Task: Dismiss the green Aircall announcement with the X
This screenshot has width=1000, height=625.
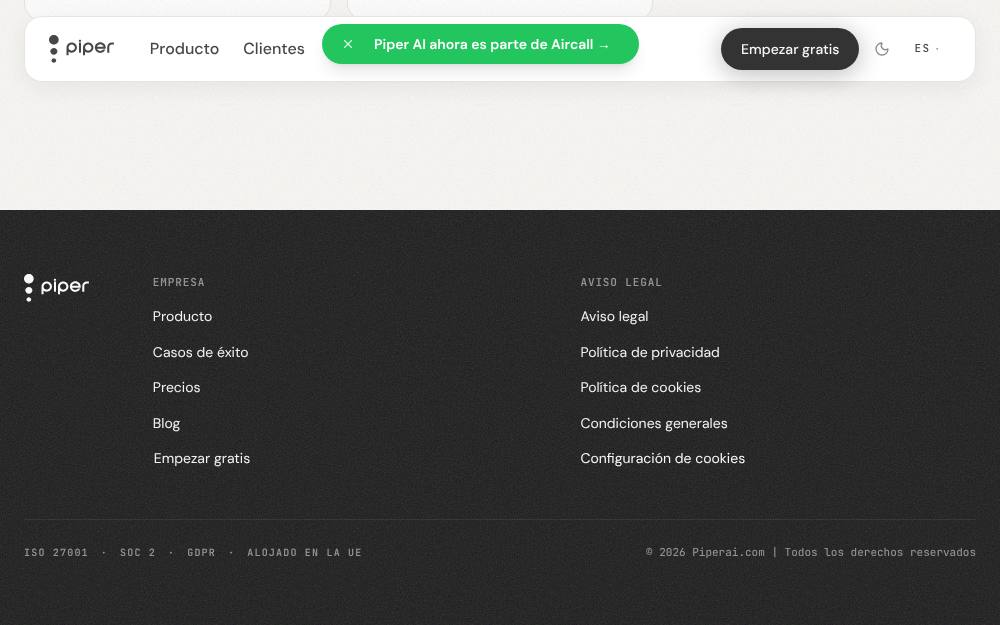Action: 348,44
